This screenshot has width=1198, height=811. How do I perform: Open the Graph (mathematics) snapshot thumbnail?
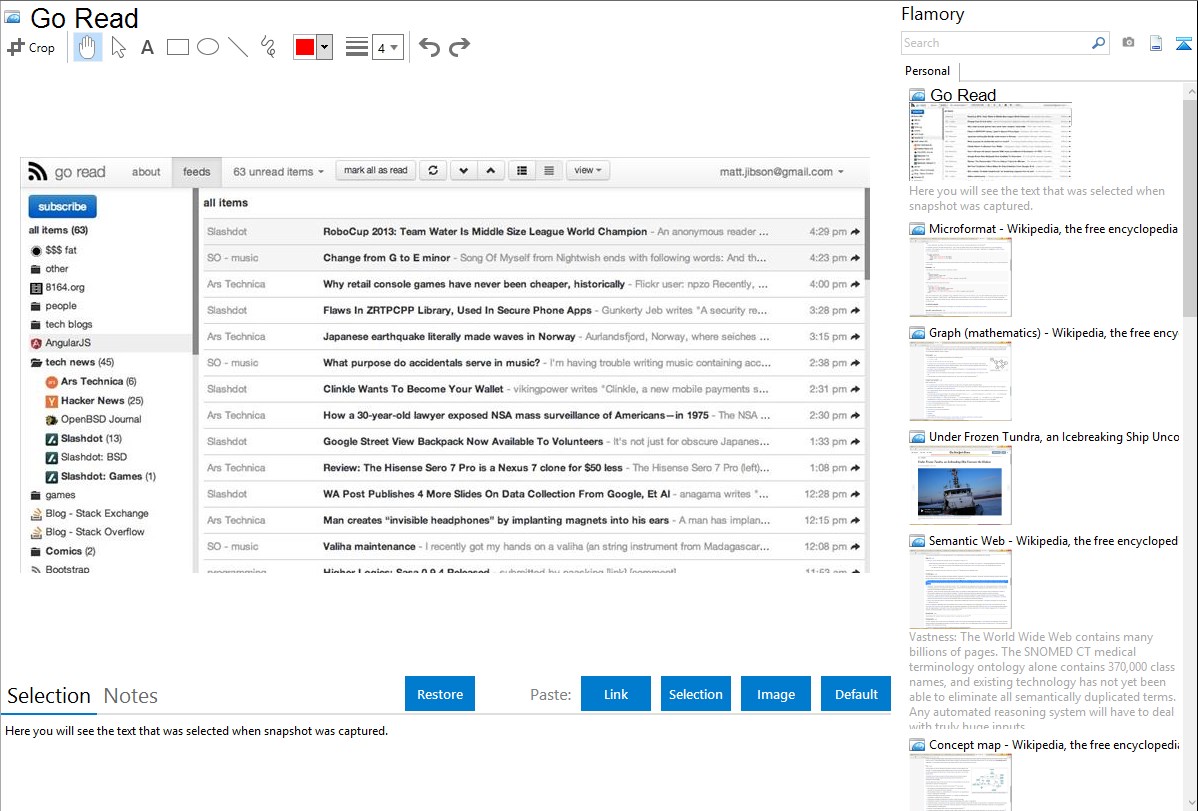(960, 381)
